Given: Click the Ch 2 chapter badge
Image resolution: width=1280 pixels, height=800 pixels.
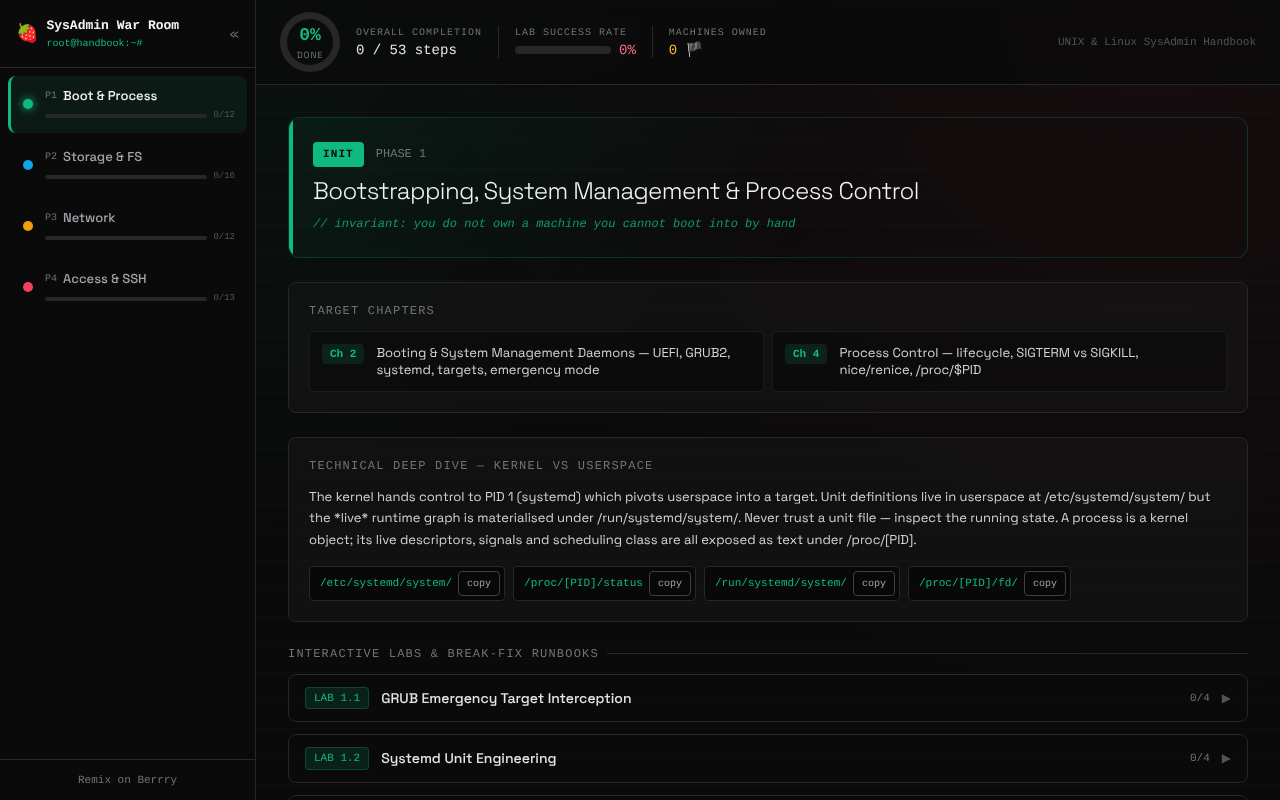Looking at the screenshot, I should point(343,353).
